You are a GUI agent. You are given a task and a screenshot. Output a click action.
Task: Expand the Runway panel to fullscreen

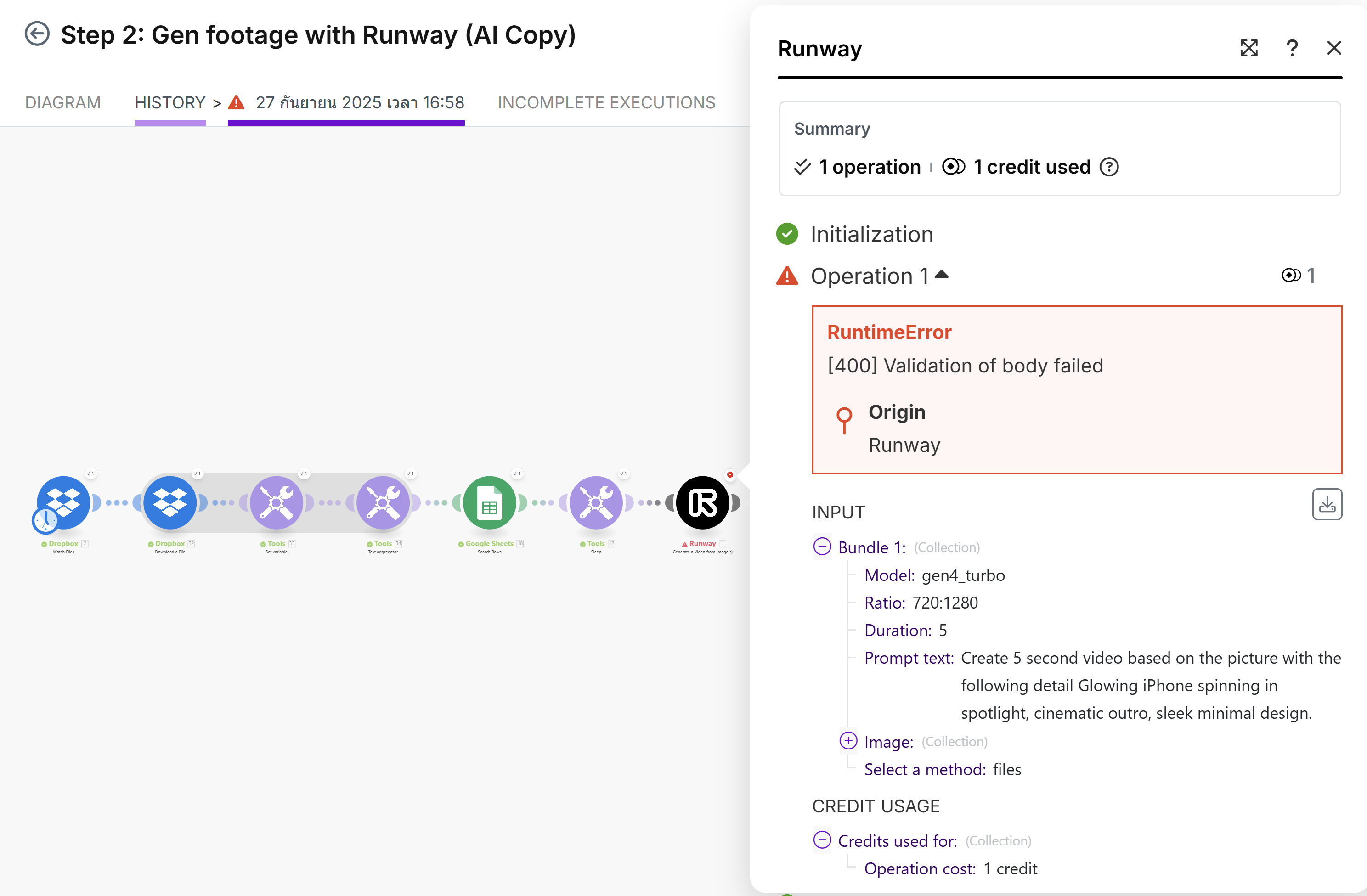coord(1248,48)
